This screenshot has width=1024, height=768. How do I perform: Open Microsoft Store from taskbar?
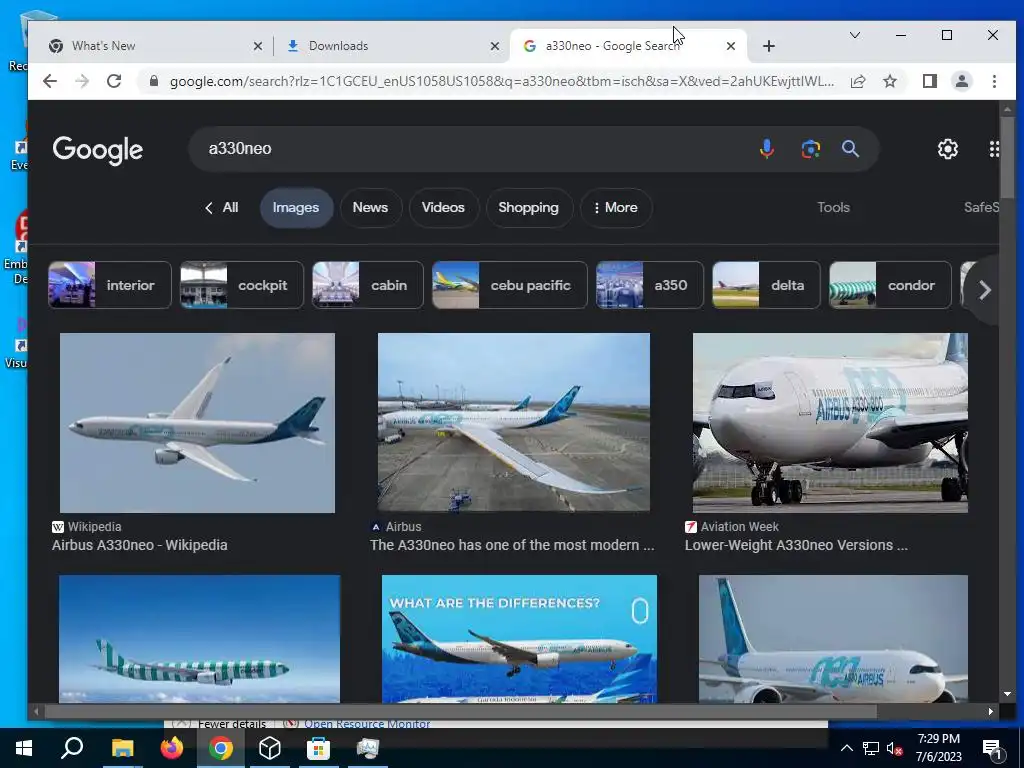(x=319, y=748)
